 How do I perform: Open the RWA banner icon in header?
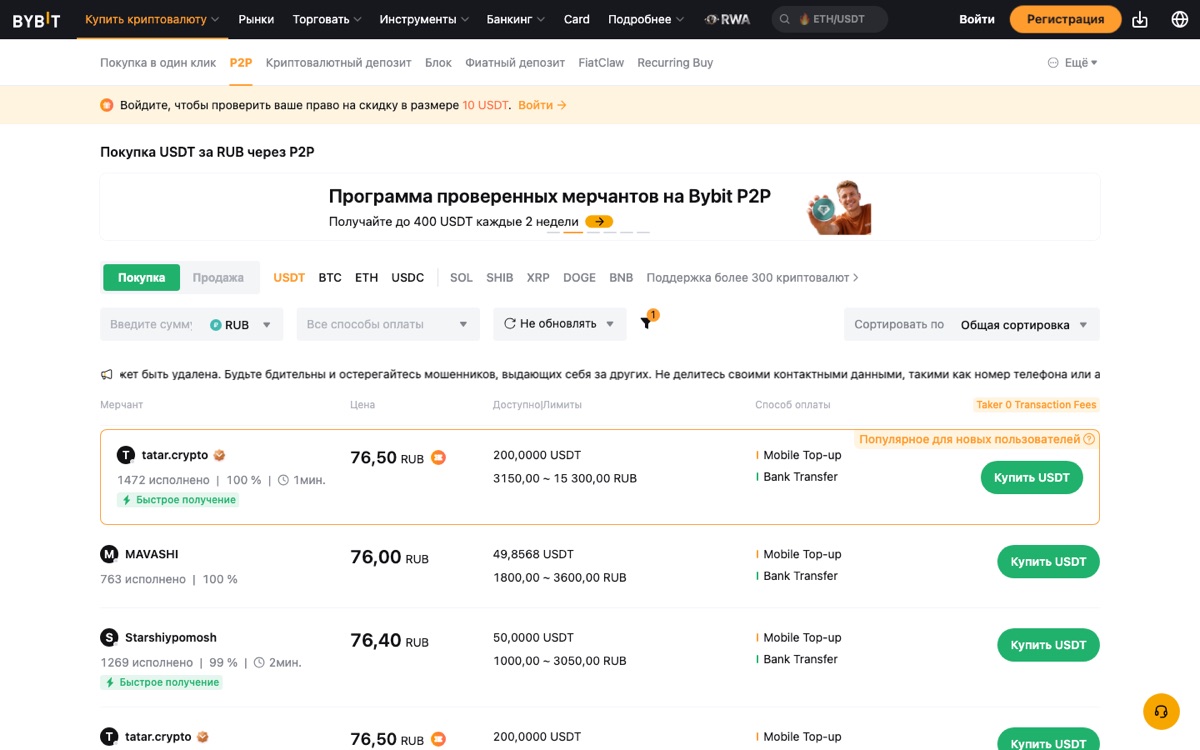727,19
